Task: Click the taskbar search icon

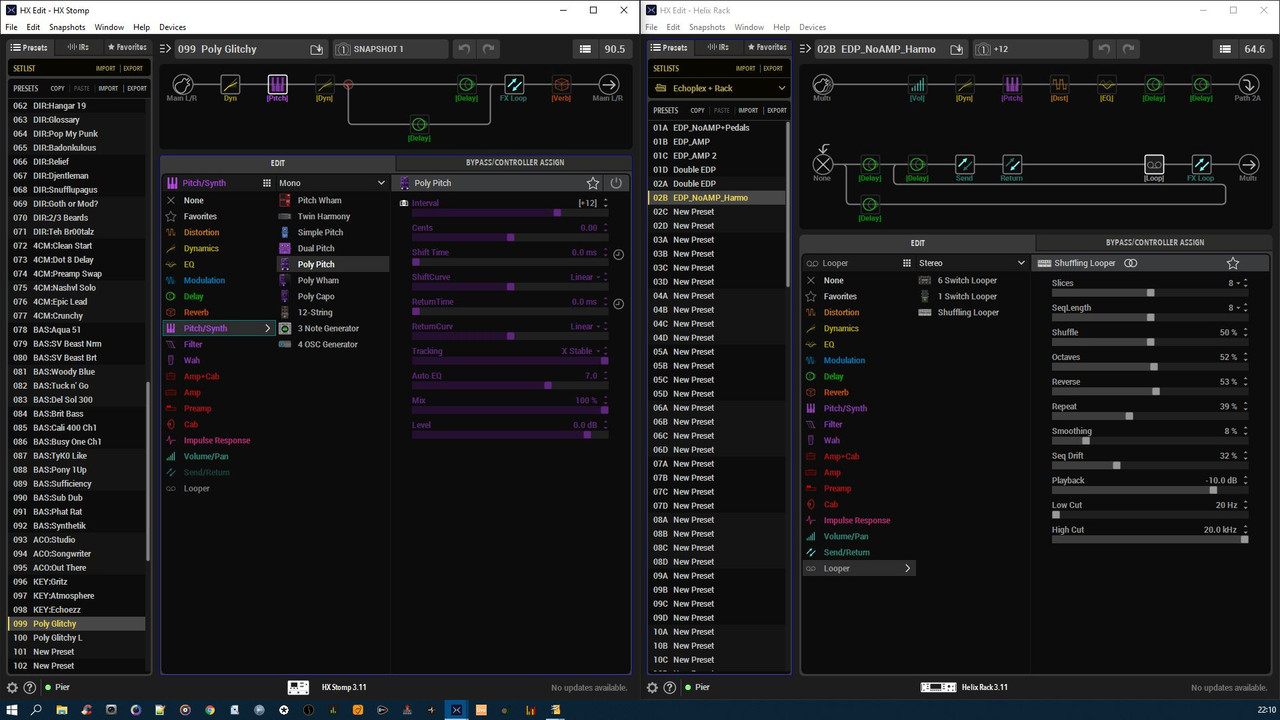Action: pos(36,710)
